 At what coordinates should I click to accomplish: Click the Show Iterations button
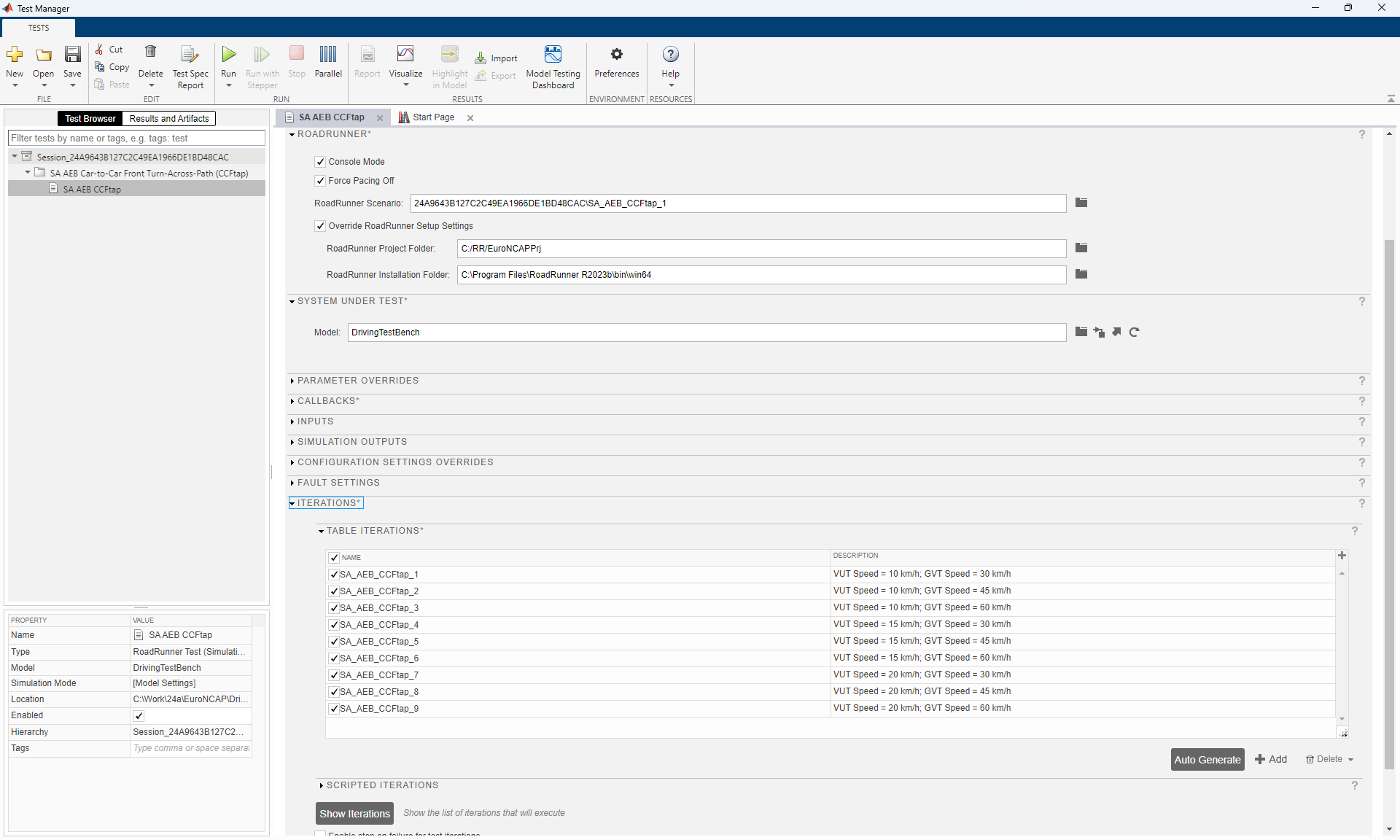[354, 814]
